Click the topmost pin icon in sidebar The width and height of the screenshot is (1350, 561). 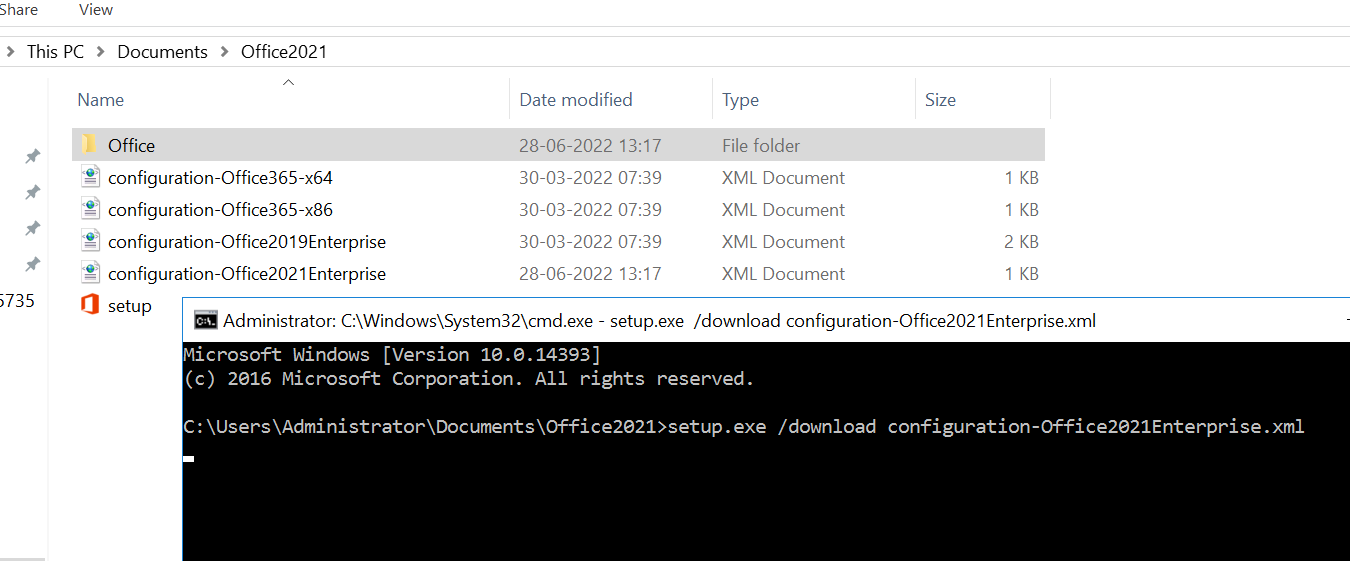point(32,156)
